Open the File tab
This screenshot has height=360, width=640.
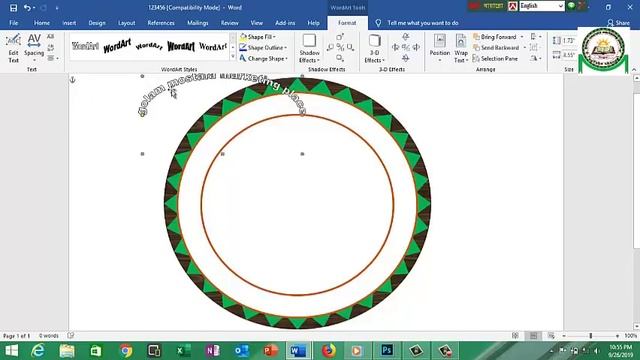13,23
